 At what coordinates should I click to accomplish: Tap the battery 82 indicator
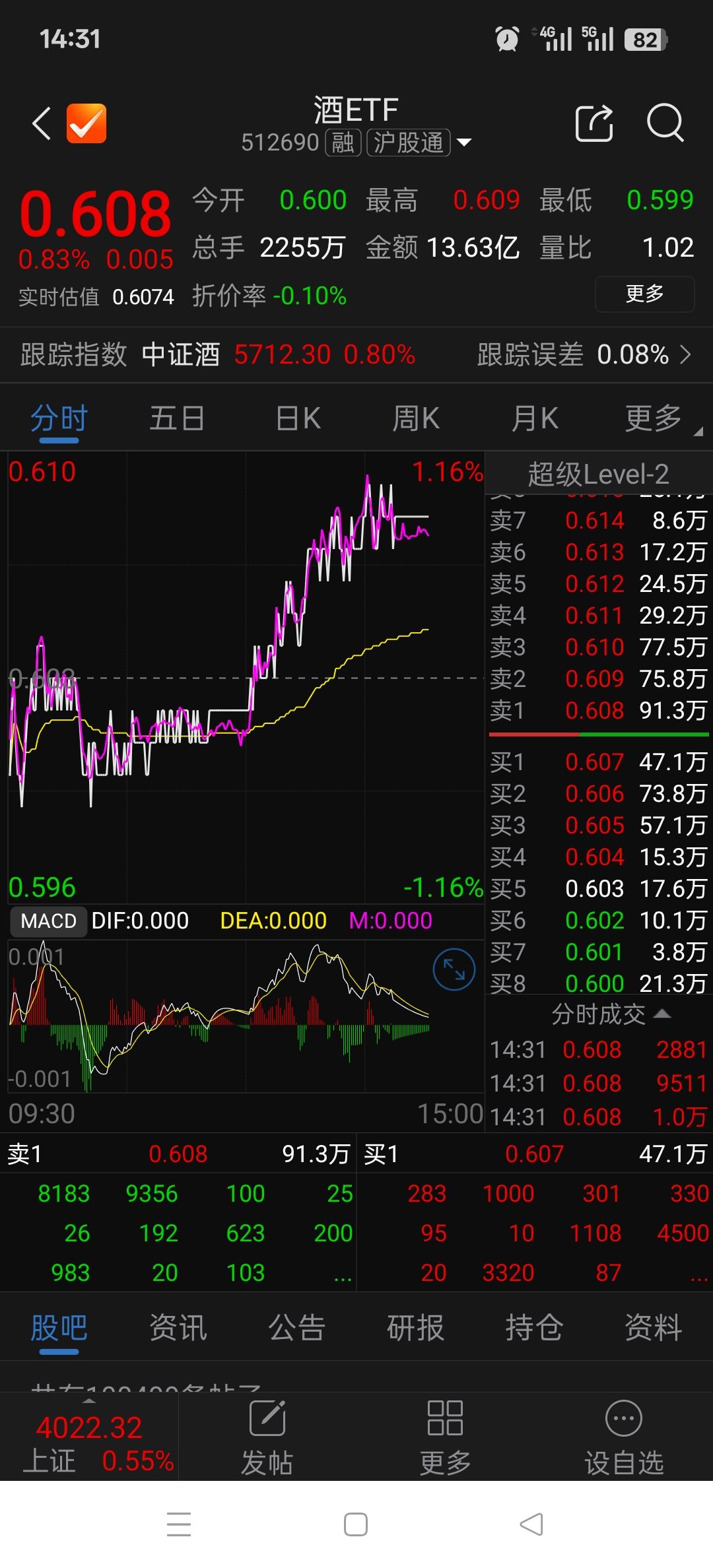click(646, 40)
